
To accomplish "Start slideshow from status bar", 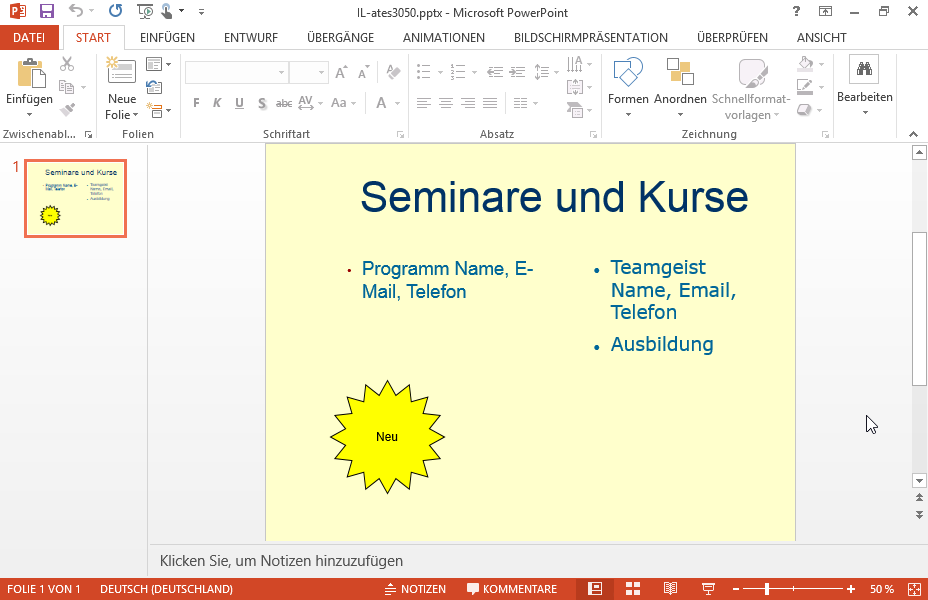I will (708, 589).
